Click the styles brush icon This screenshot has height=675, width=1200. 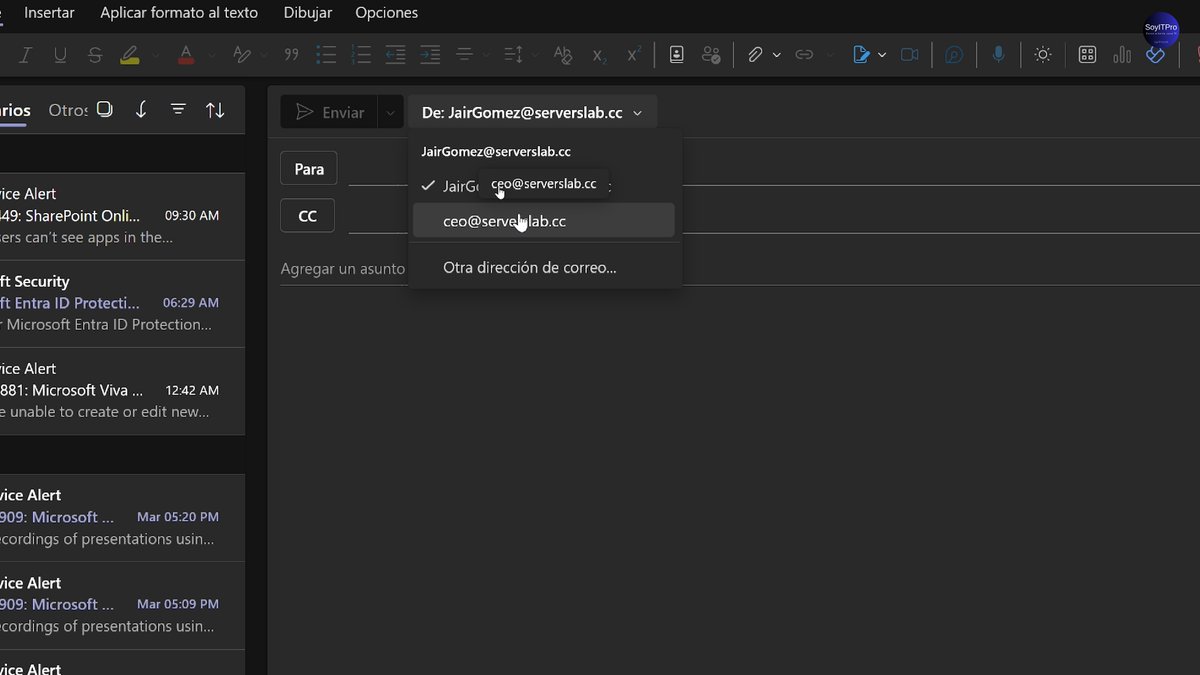(241, 55)
